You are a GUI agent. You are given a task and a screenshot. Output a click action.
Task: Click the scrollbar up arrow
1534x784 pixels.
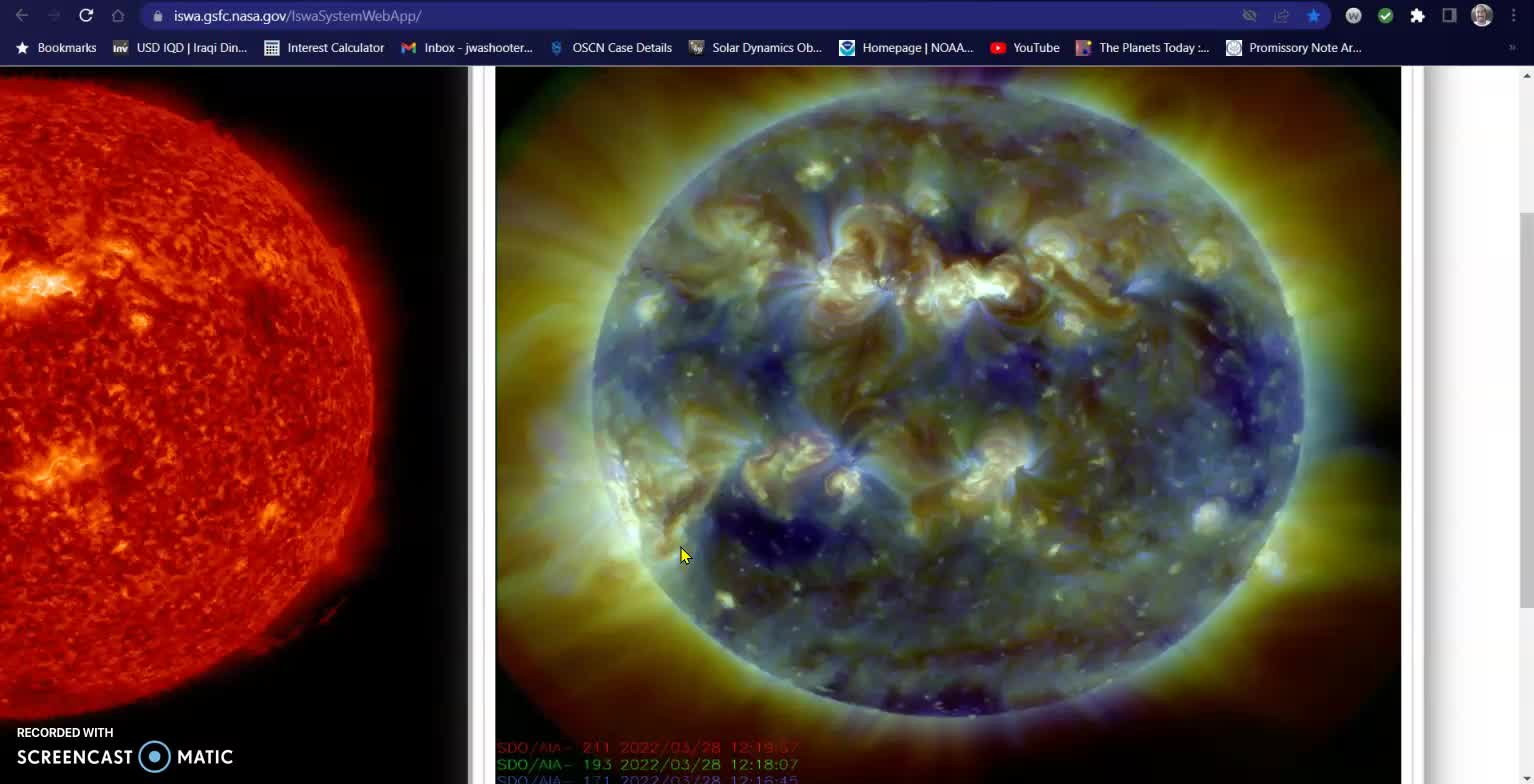pos(1526,75)
